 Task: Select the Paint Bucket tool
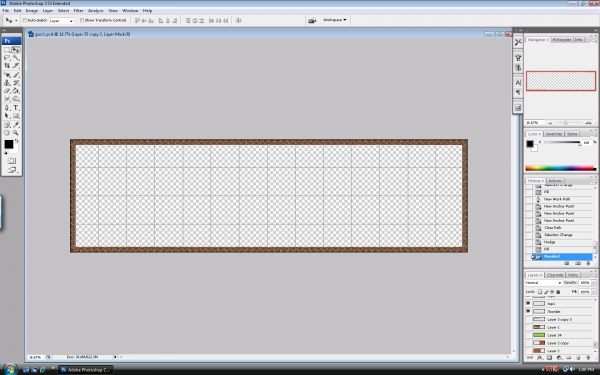pyautogui.click(x=16, y=91)
